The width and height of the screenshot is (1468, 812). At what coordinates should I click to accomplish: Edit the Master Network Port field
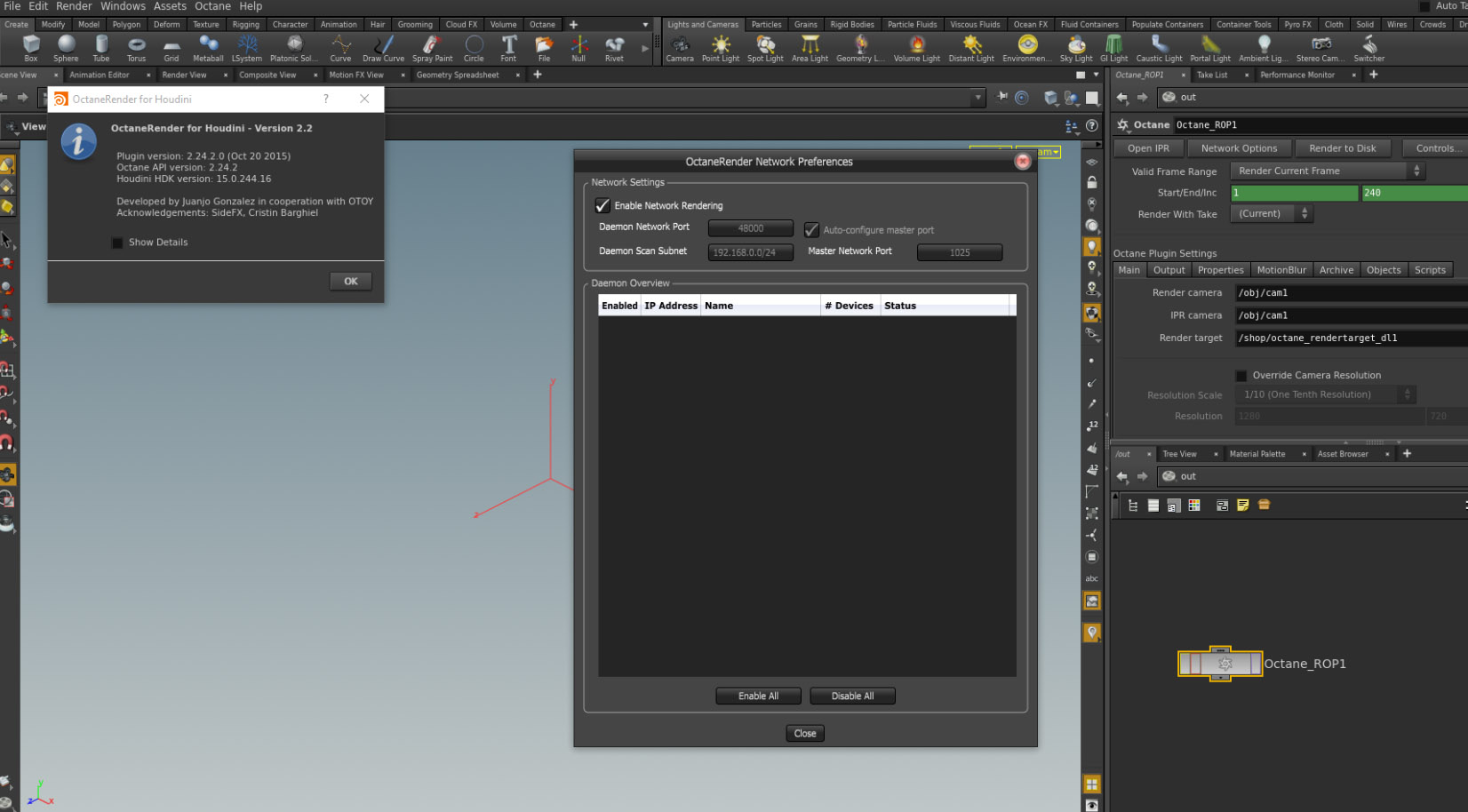[960, 252]
